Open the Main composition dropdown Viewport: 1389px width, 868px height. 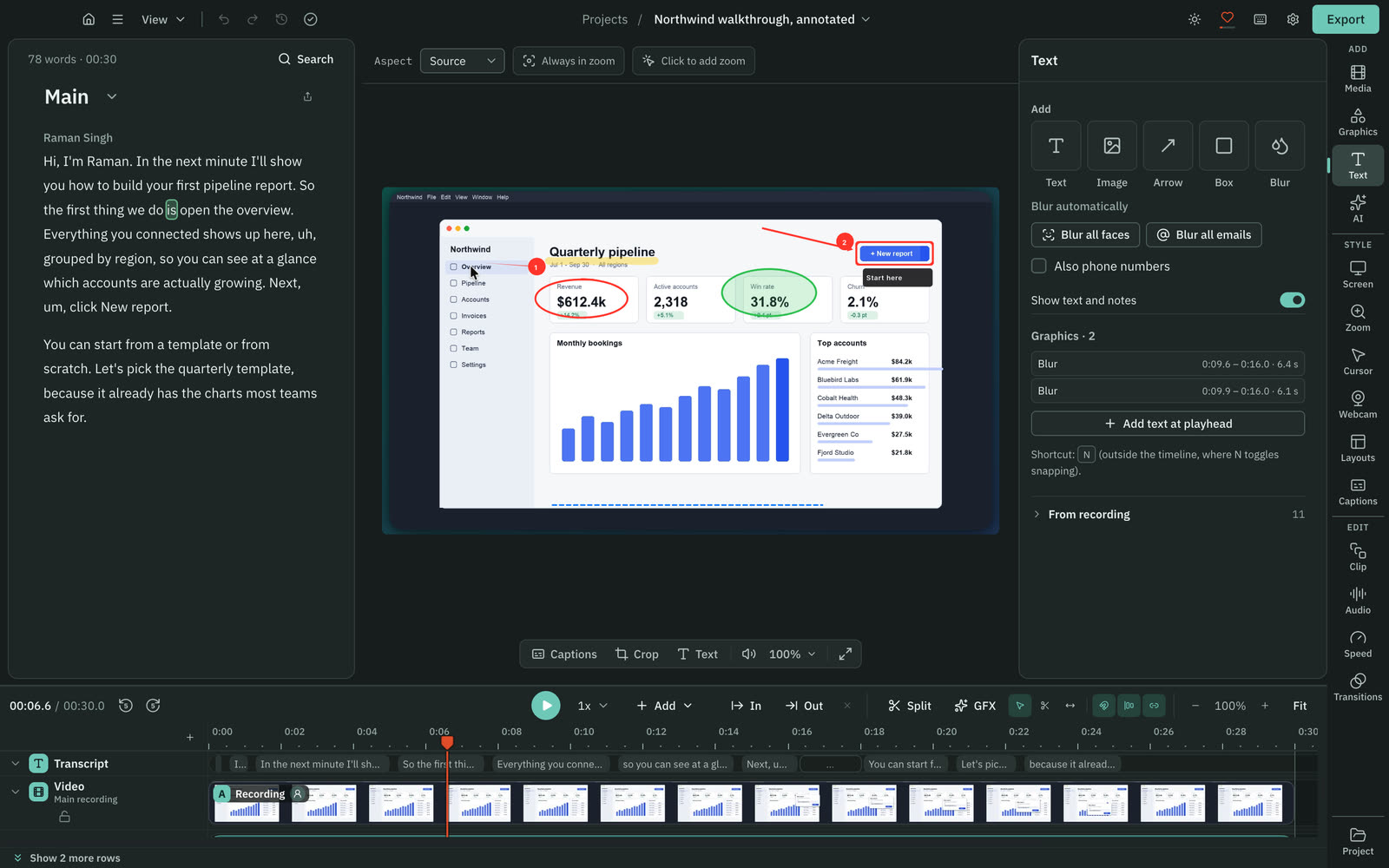(112, 96)
